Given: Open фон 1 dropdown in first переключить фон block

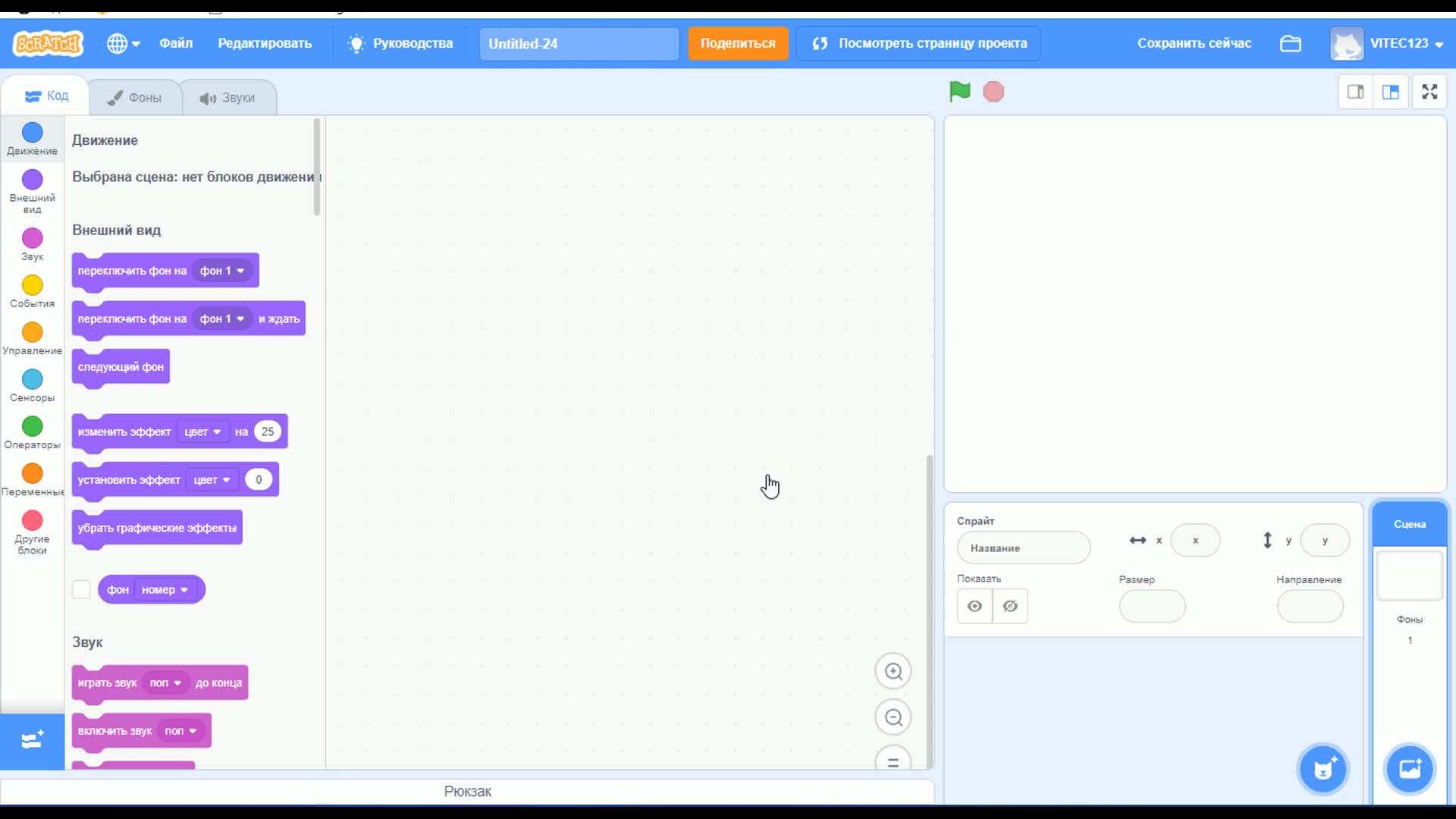Looking at the screenshot, I should 221,271.
